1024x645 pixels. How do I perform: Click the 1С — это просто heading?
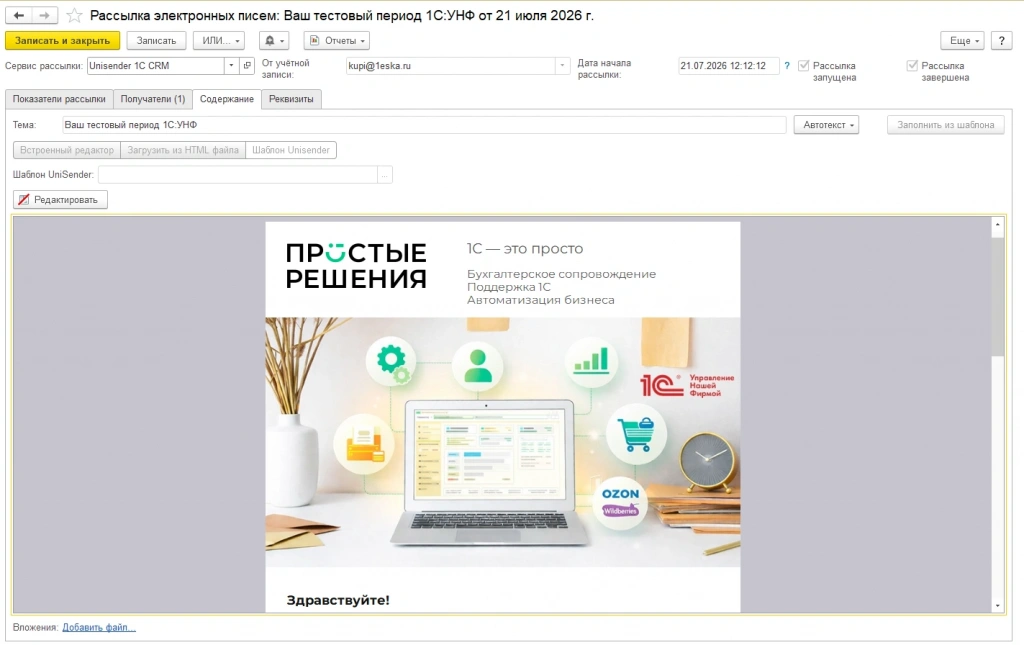point(524,249)
